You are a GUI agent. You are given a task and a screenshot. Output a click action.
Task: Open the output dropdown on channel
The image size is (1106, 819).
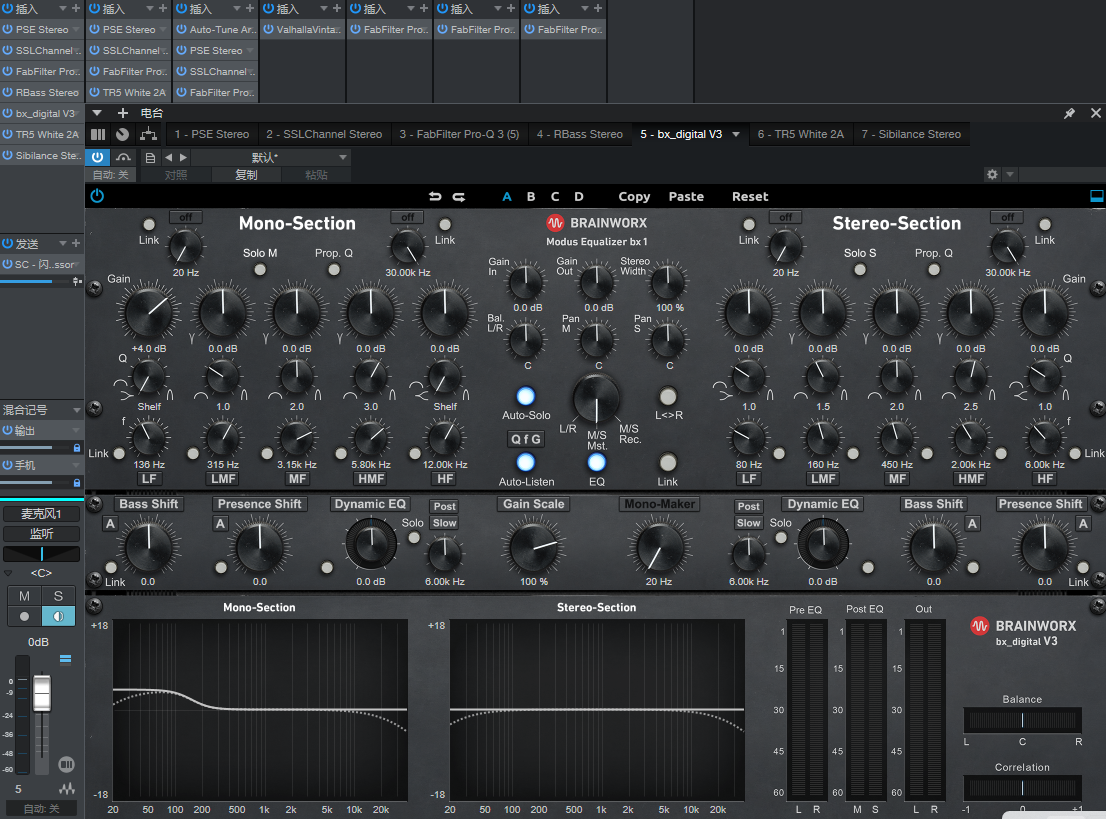pos(76,430)
